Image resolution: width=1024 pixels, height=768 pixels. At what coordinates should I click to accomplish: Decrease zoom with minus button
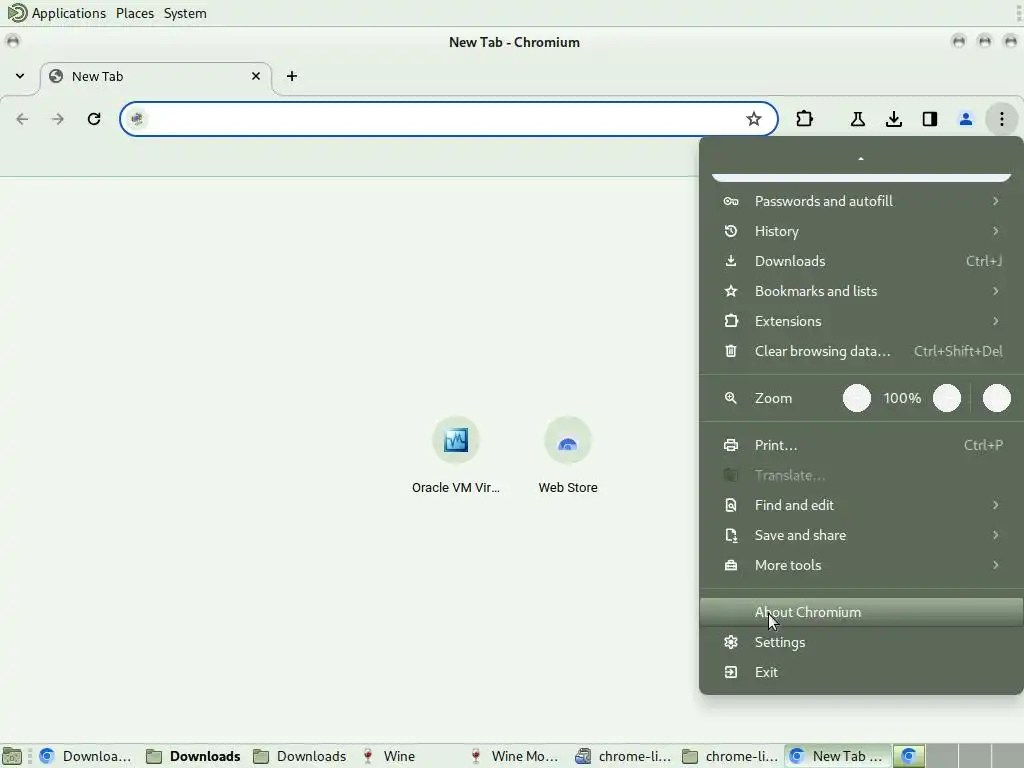click(x=857, y=398)
